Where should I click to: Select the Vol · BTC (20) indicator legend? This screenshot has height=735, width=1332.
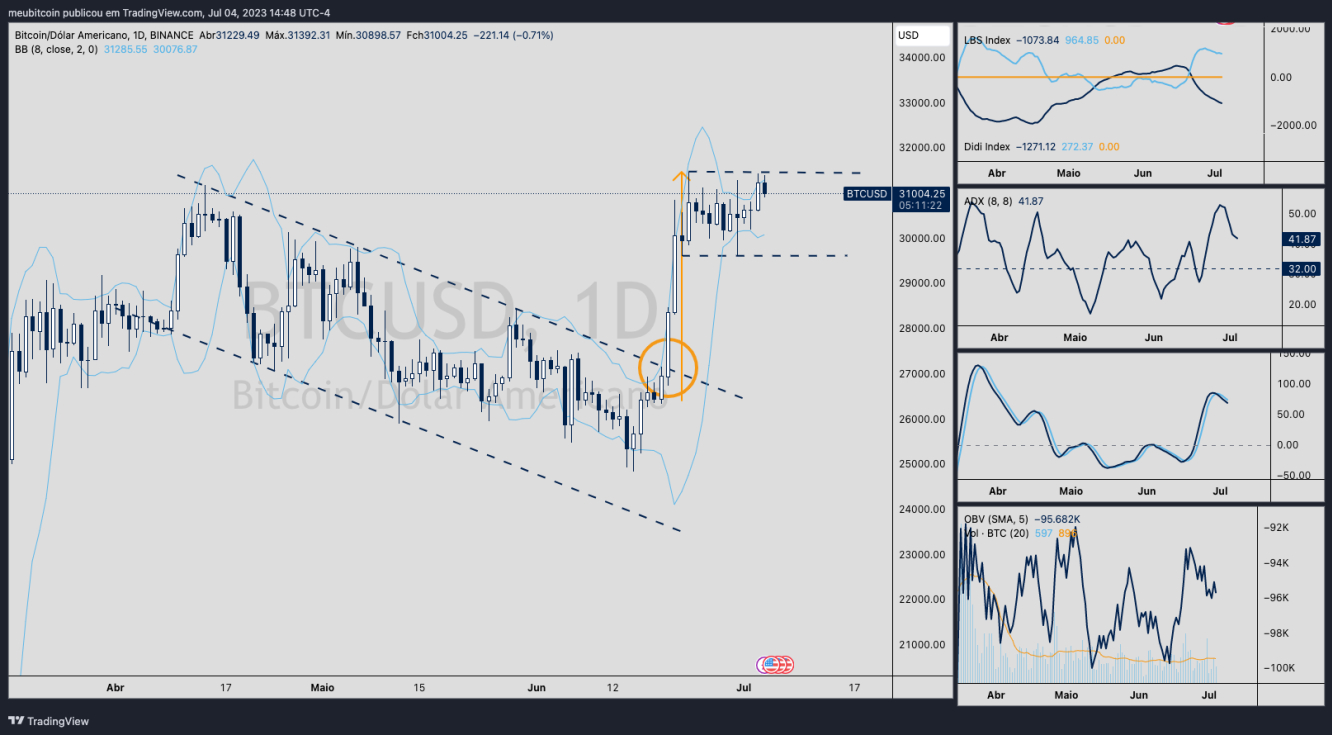click(x=995, y=533)
